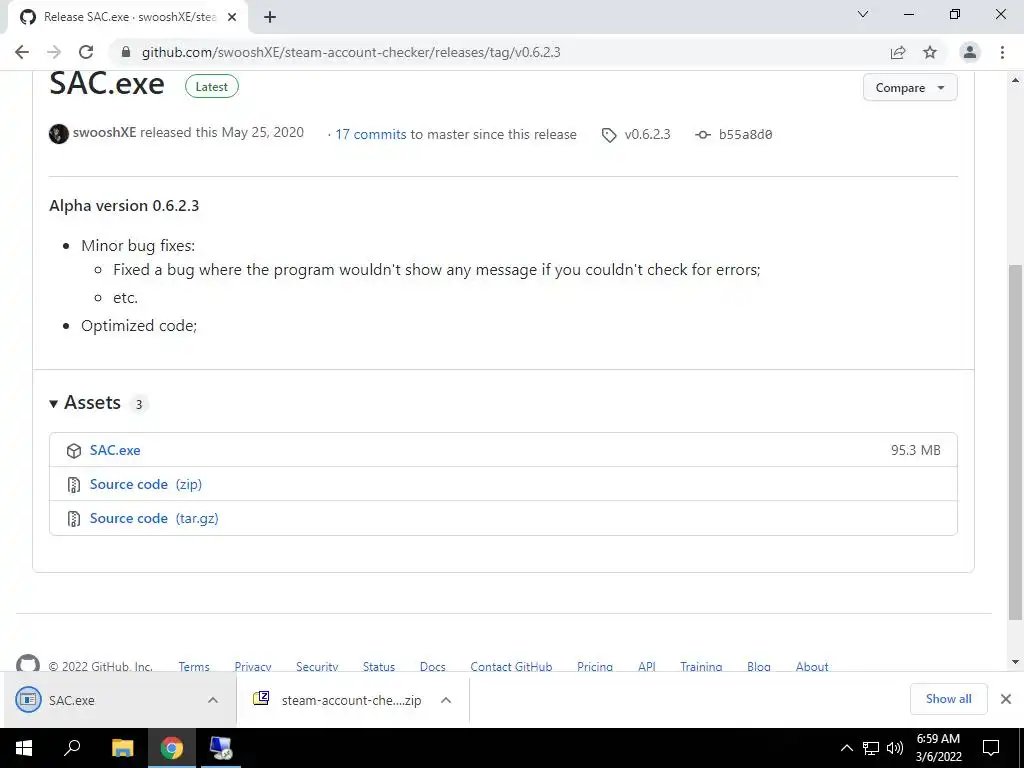Open the v0.6.2.3 tag link
Screen dimensions: 1024x768
(x=647, y=135)
